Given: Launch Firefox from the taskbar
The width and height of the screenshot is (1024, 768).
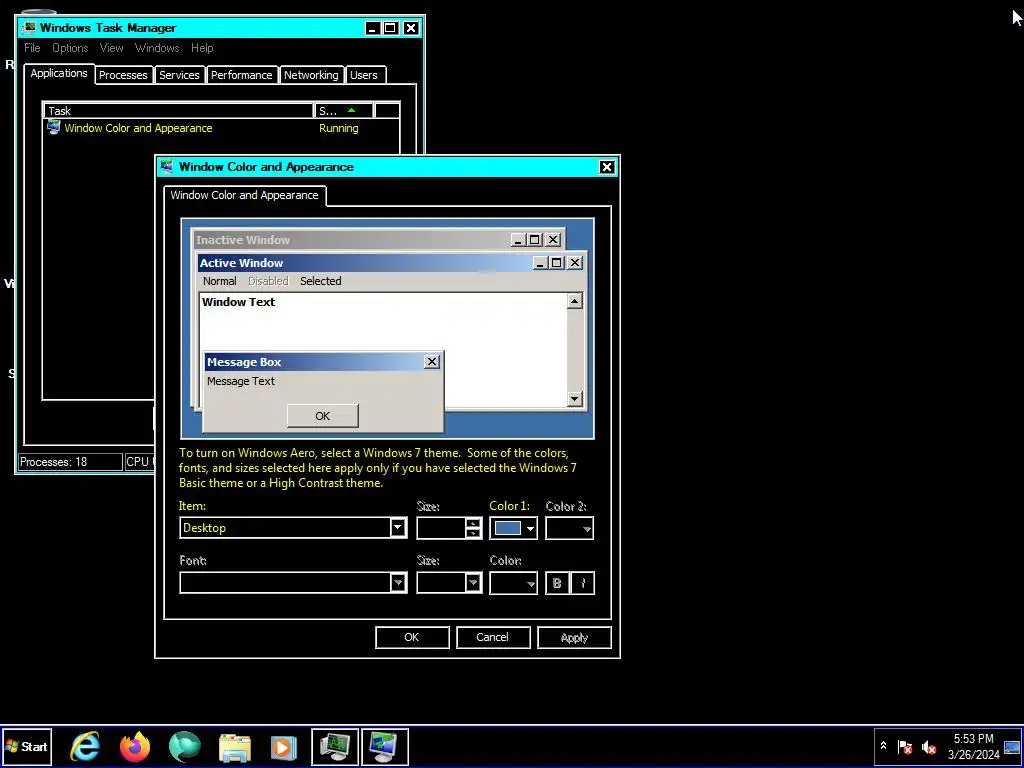Looking at the screenshot, I should pos(135,746).
